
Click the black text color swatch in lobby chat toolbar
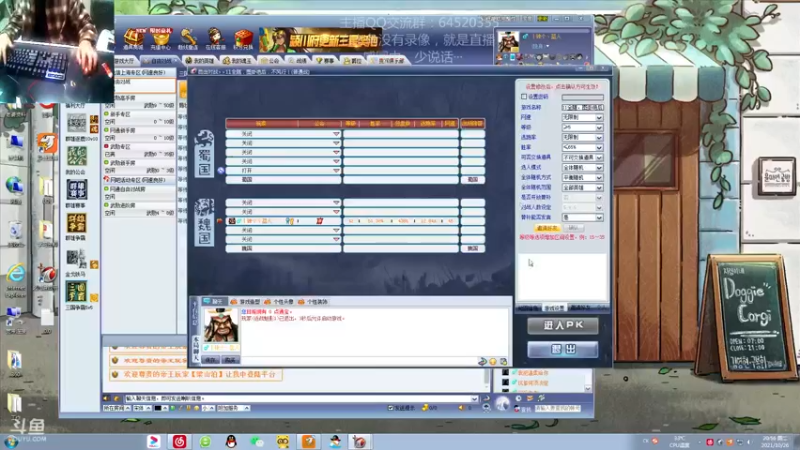158,408
